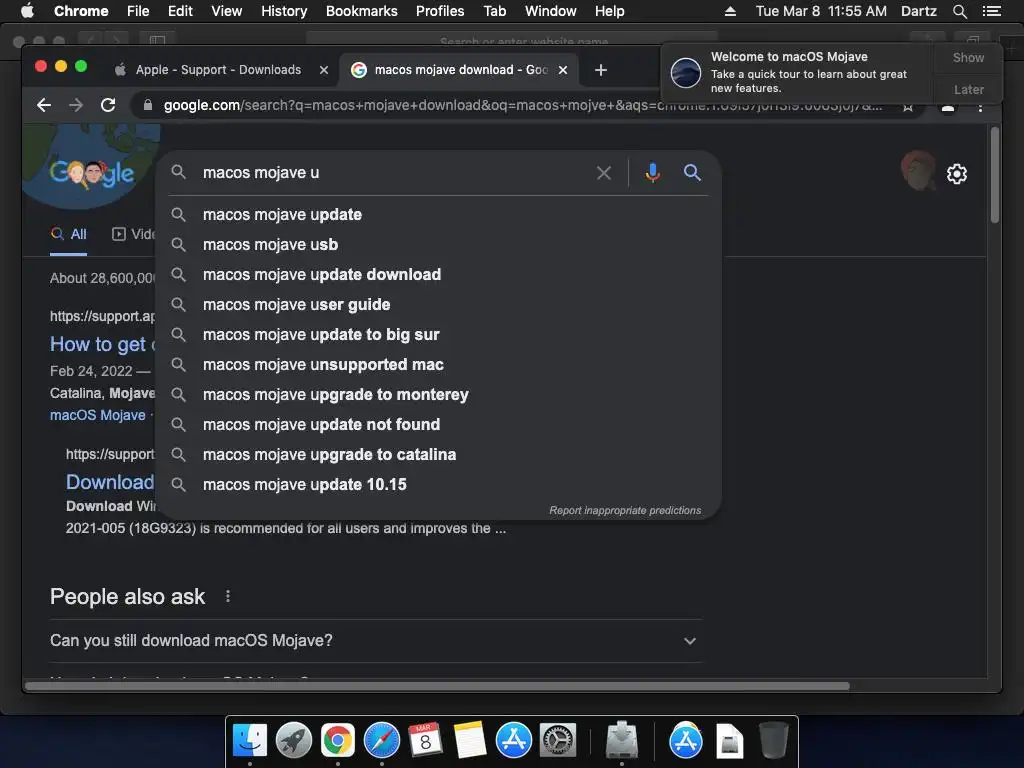1024x768 pixels.
Task: Open Notes app in the Dock
Action: (x=470, y=741)
